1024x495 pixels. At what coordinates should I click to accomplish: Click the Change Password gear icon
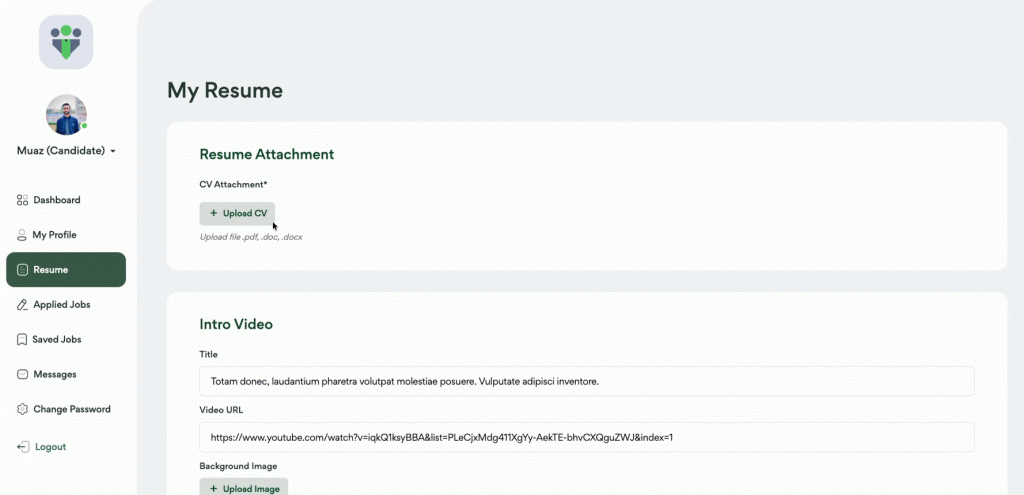pyautogui.click(x=22, y=410)
